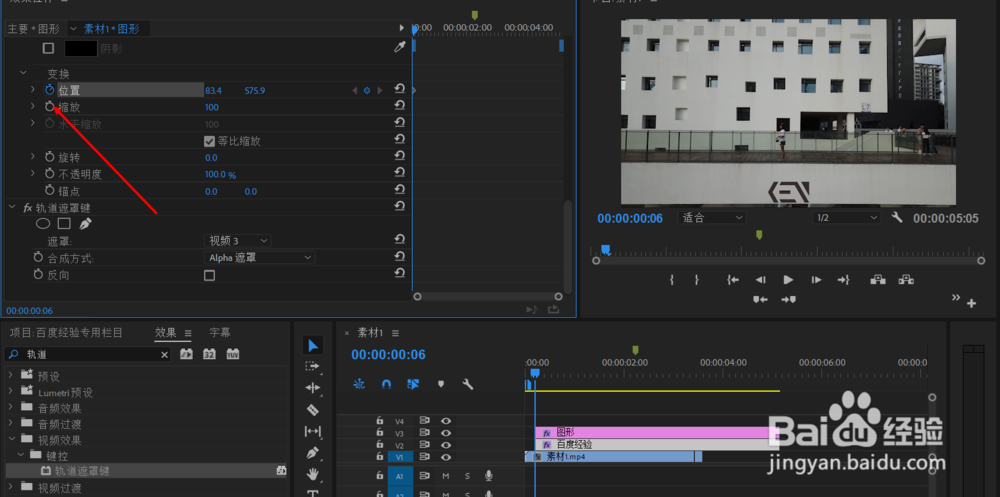Reset the 不透明度 parameter
Image resolution: width=1000 pixels, height=497 pixels.
tap(399, 174)
